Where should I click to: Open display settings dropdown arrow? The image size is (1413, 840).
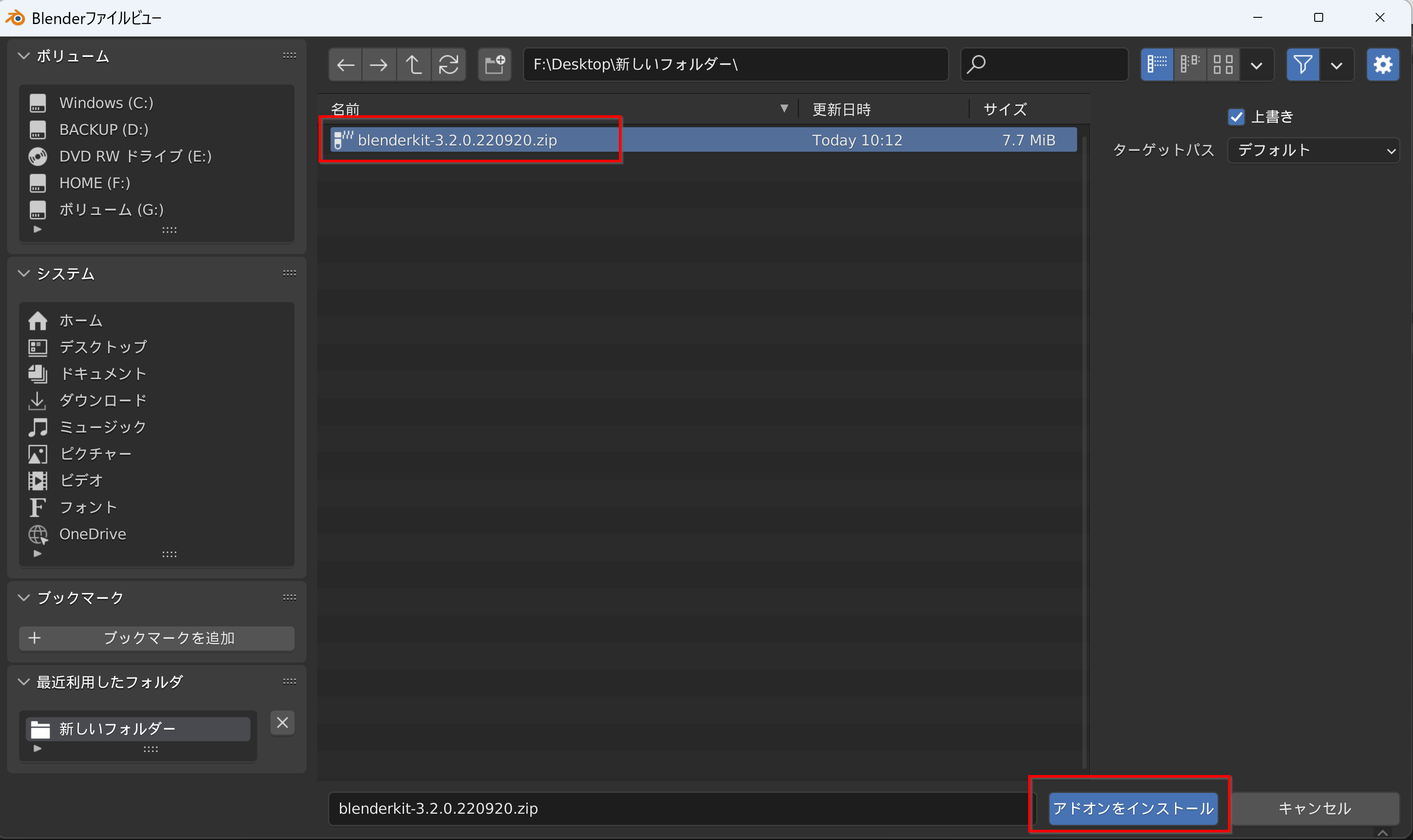(x=1256, y=65)
